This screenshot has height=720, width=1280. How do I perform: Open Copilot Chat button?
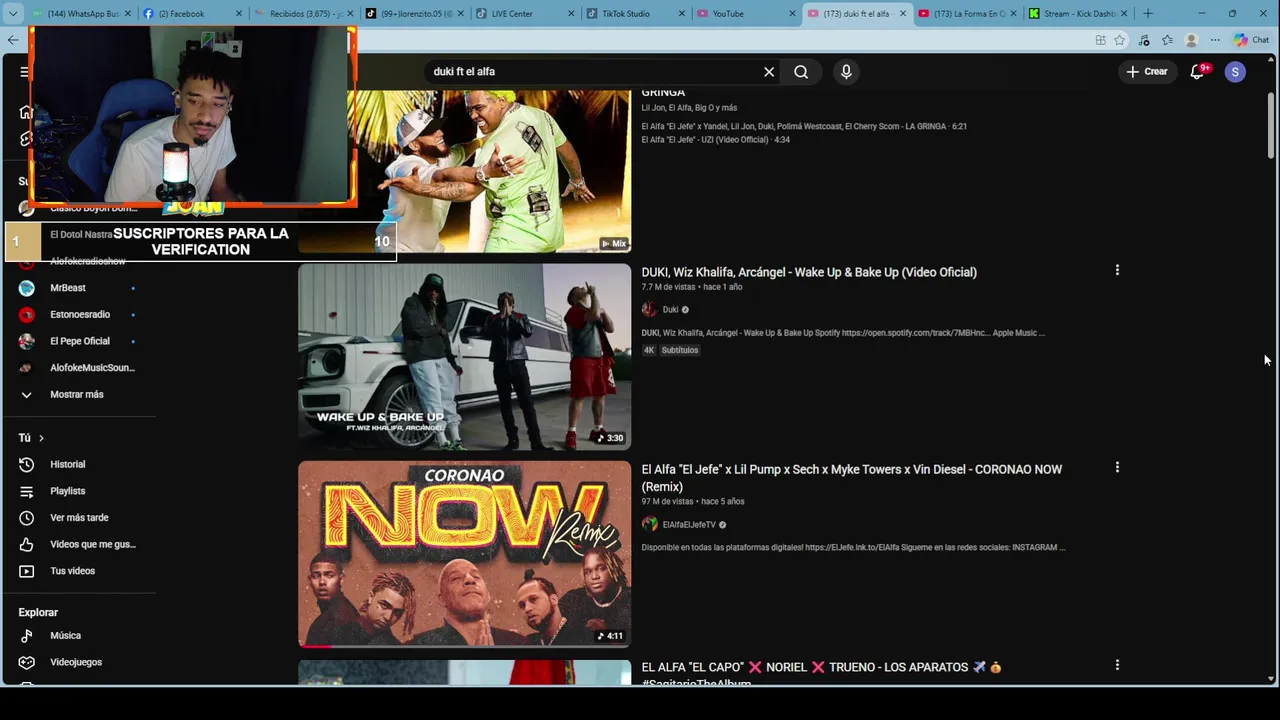pyautogui.click(x=1251, y=40)
